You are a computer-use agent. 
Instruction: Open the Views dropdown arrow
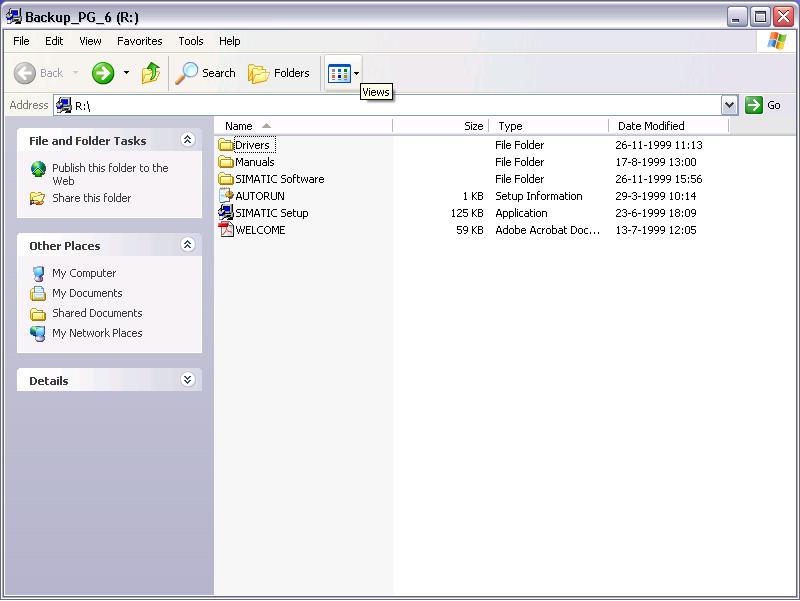point(357,73)
